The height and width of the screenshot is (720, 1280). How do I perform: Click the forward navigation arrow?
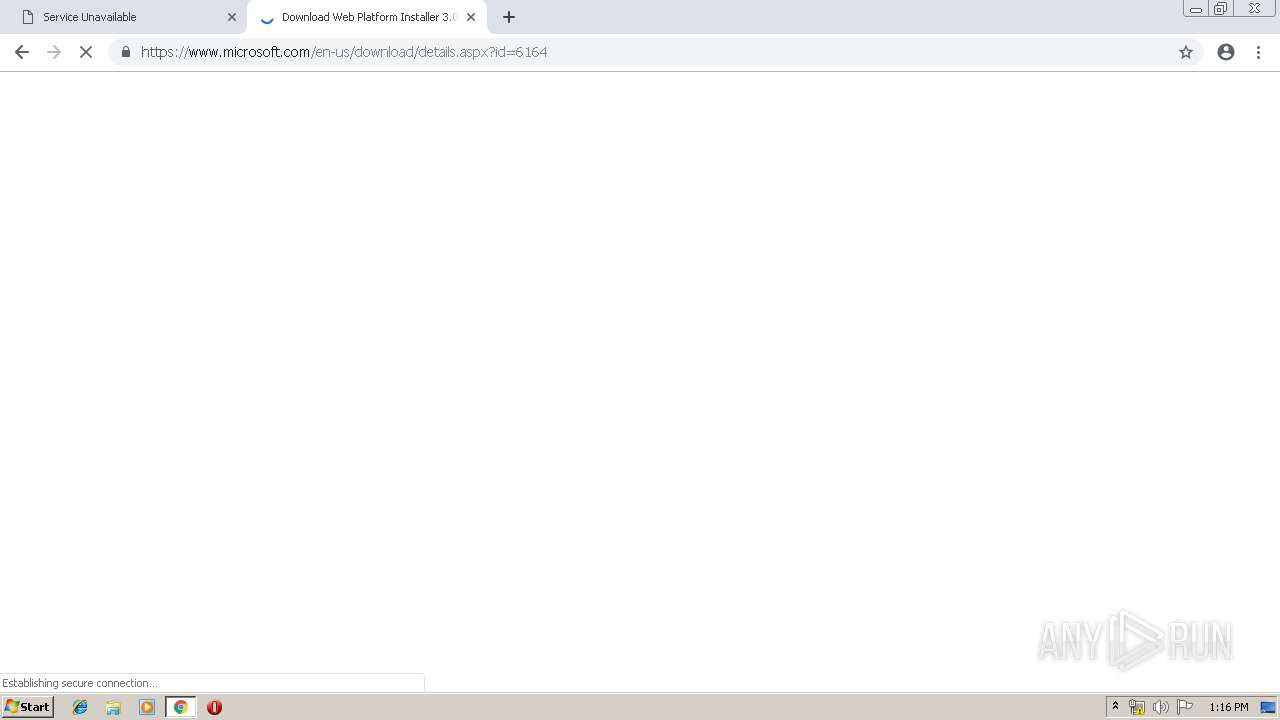coord(54,52)
